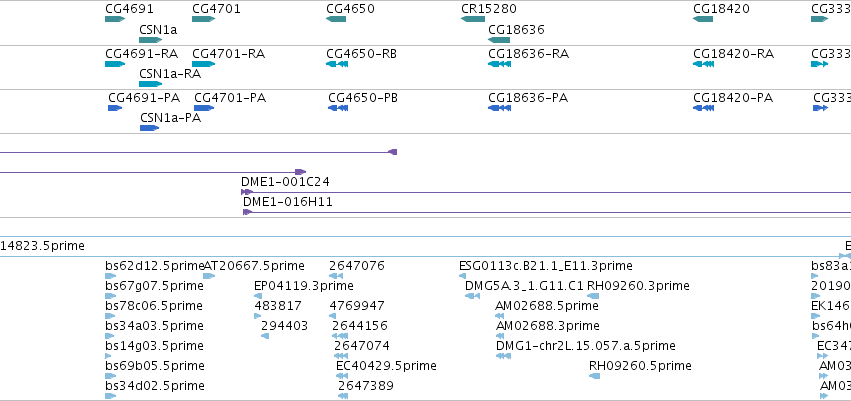Select the 294403 feature arrow

point(265,336)
